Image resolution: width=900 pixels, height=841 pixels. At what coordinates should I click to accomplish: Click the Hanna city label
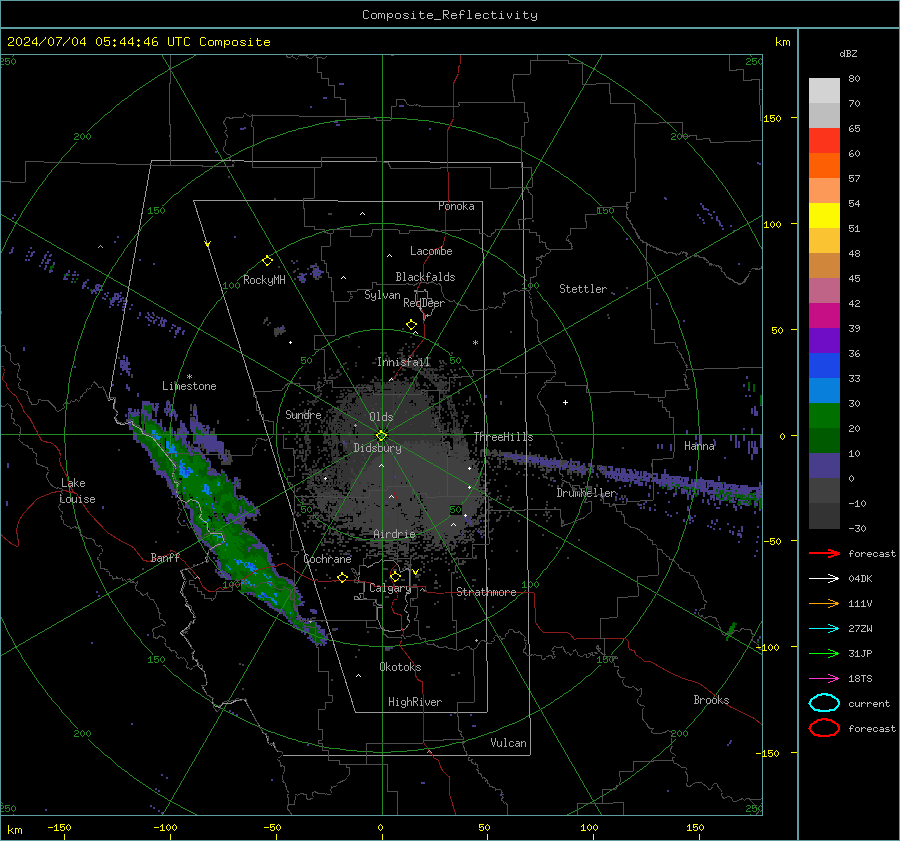[x=699, y=446]
